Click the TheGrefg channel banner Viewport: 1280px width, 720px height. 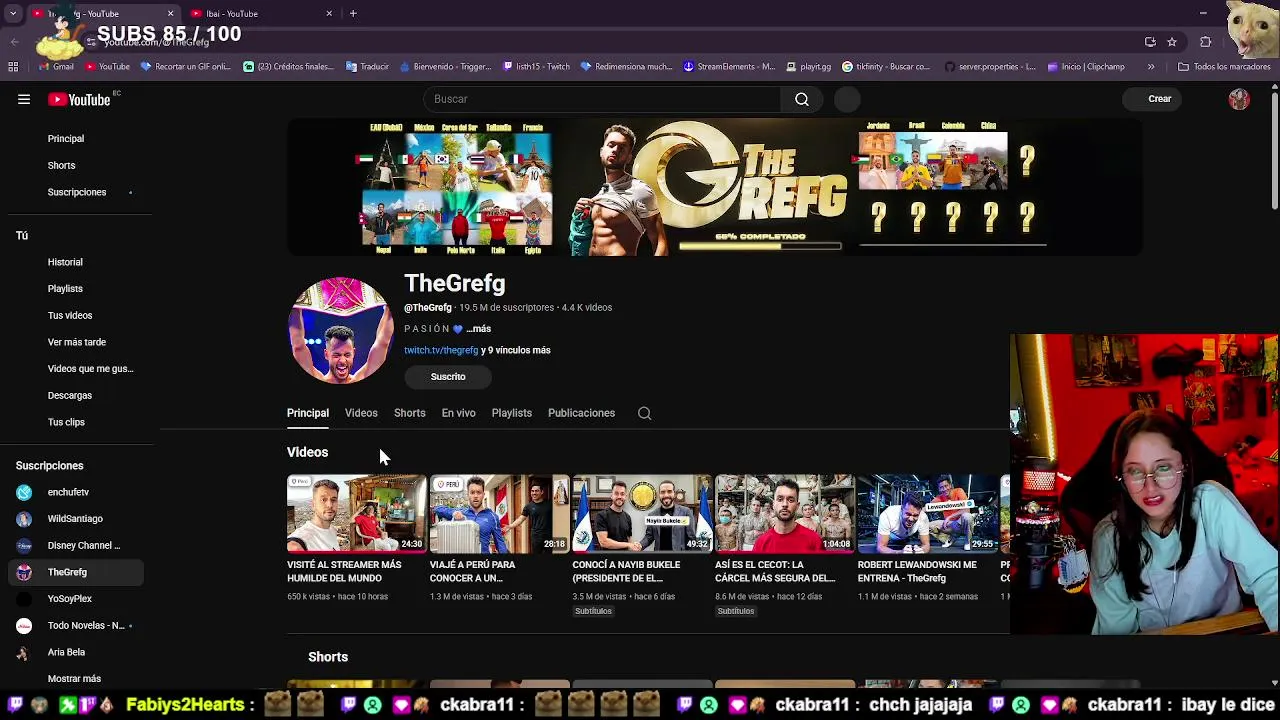[x=714, y=187]
